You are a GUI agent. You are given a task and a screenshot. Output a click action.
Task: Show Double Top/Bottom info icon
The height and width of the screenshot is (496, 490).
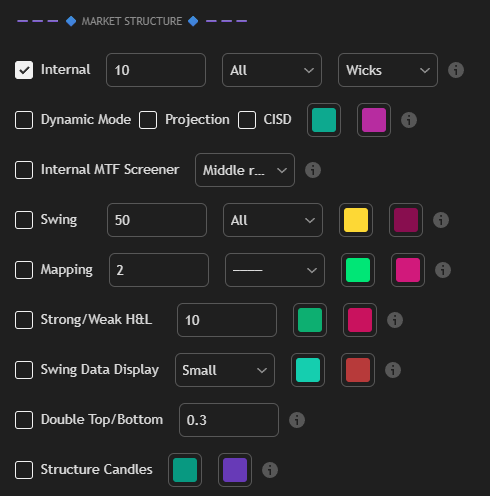pos(297,420)
